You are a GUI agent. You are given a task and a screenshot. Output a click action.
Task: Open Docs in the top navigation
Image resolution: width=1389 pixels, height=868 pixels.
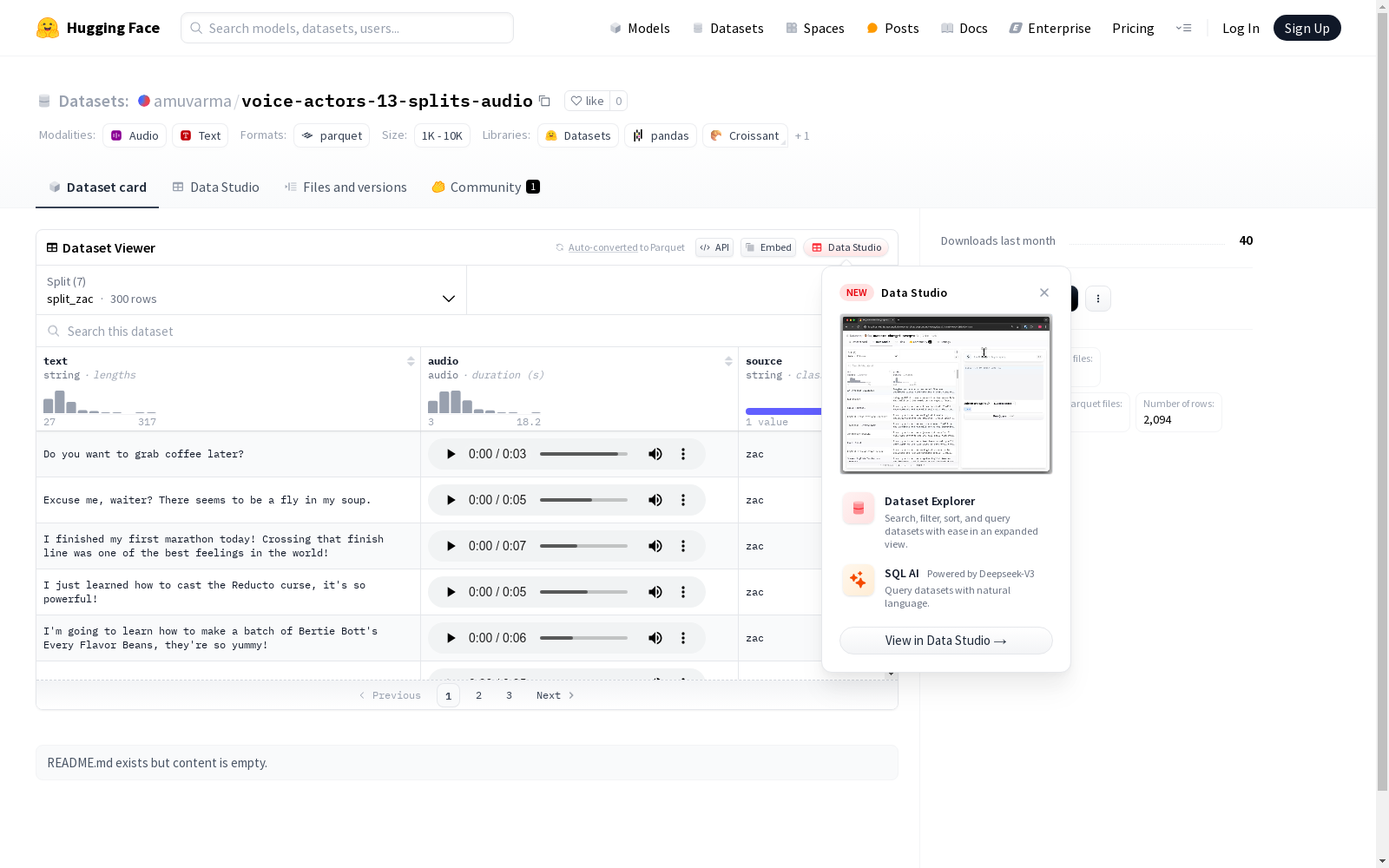[964, 28]
